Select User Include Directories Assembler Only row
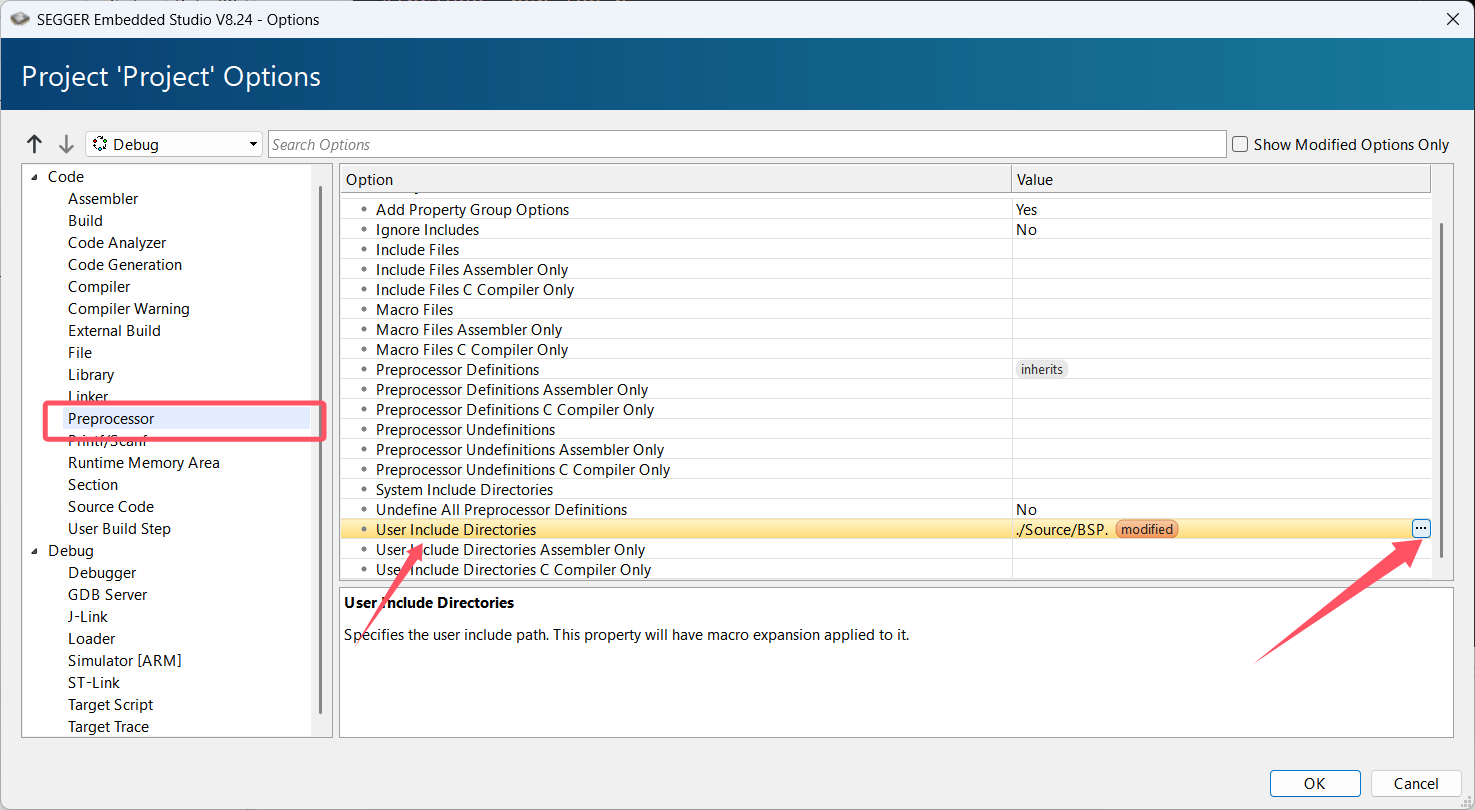The width and height of the screenshot is (1475, 810). (x=886, y=550)
